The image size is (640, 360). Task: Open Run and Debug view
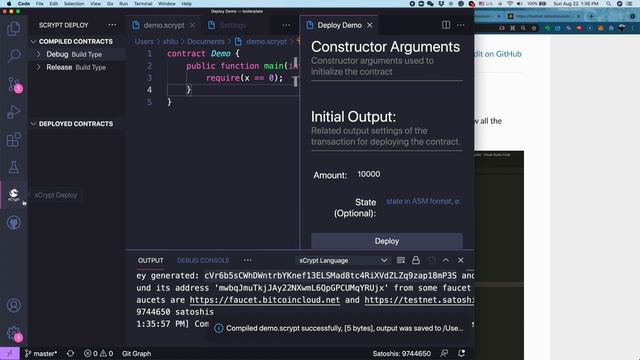[x=13, y=111]
